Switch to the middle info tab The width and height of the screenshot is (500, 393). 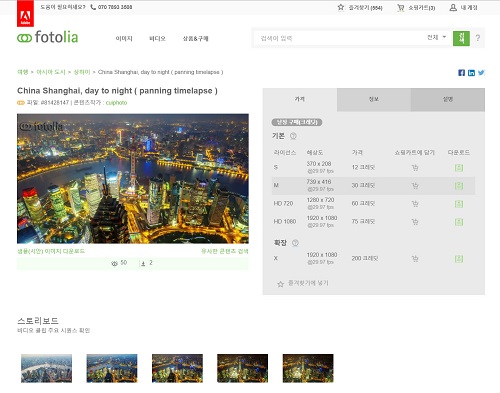374,99
